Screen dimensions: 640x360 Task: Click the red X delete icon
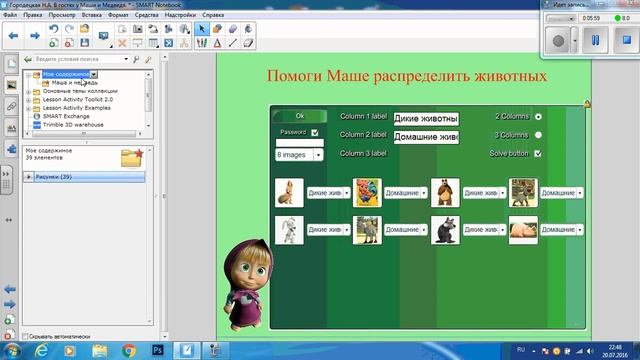click(x=122, y=43)
